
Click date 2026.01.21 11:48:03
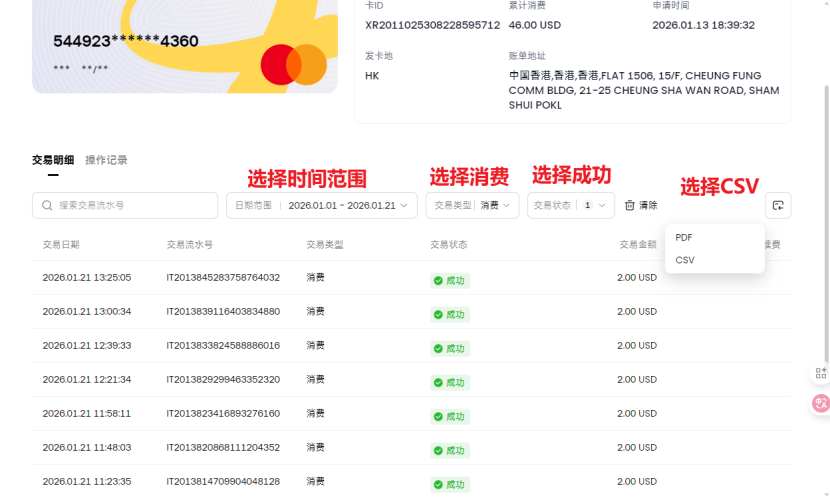(87, 447)
